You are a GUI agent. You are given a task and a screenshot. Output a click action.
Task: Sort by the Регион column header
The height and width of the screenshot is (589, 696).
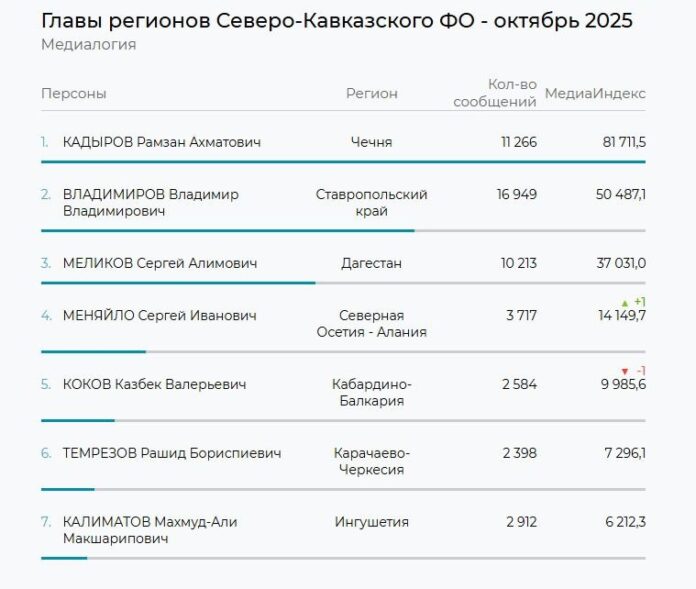(x=372, y=94)
